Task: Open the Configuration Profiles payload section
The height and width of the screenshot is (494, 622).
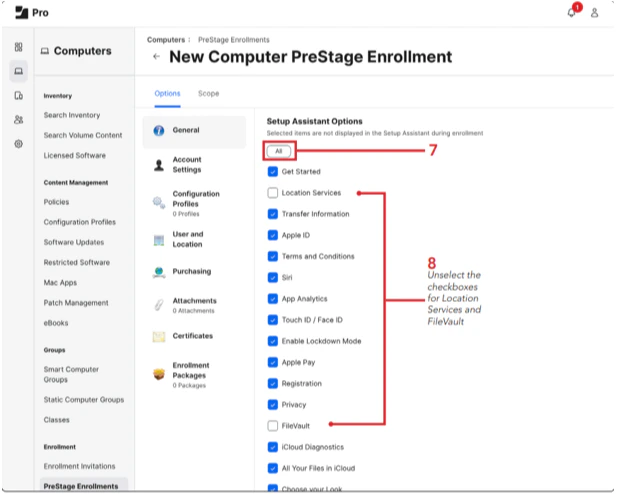Action: (194, 203)
